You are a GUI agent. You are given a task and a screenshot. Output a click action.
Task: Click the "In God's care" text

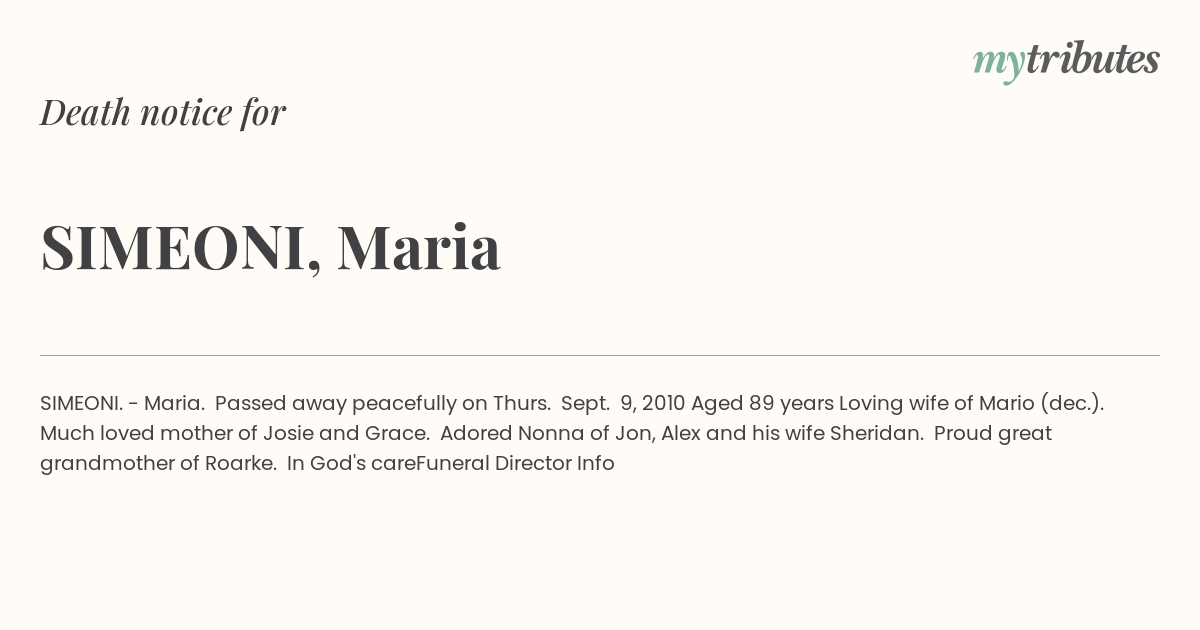pyautogui.click(x=350, y=463)
